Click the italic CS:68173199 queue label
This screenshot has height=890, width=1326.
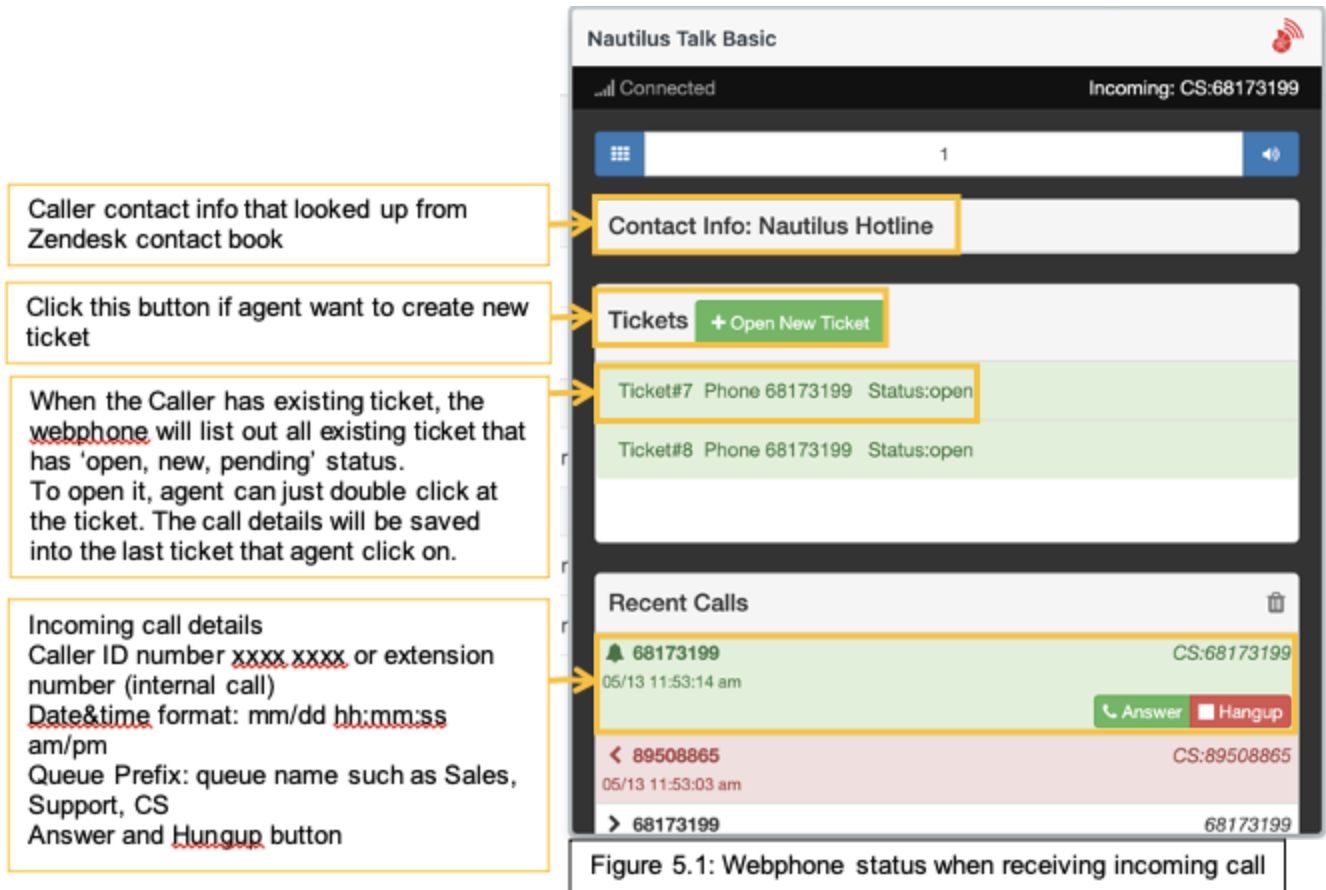[1231, 653]
